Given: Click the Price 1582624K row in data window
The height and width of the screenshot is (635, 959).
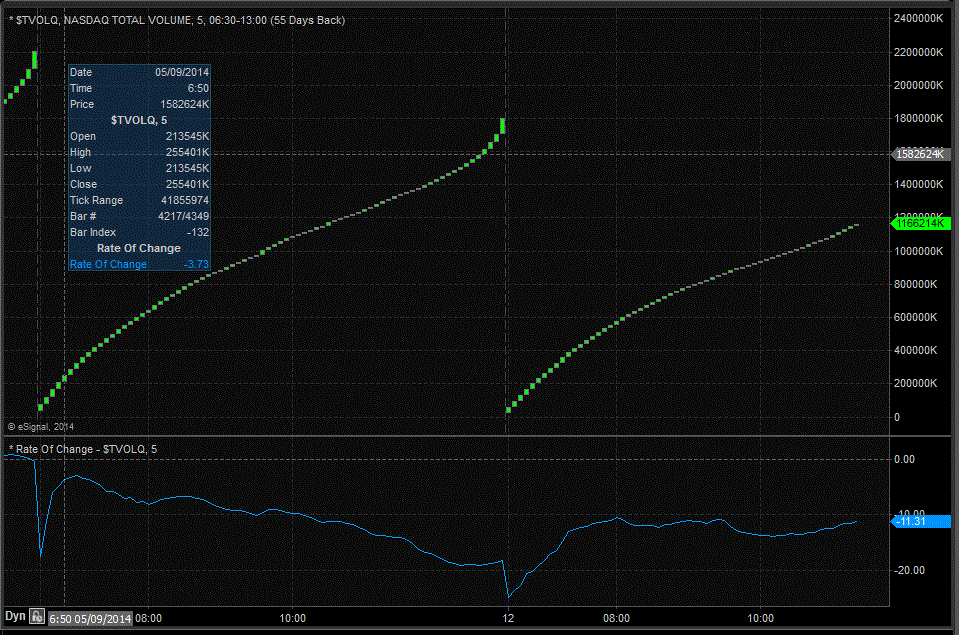Looking at the screenshot, I should click(x=139, y=104).
